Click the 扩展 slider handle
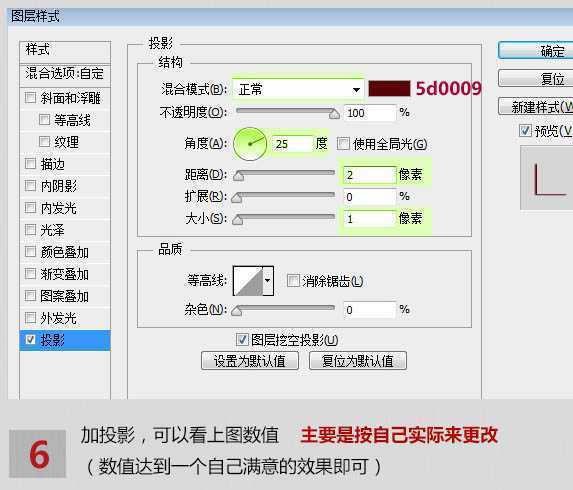573x490 pixels. click(x=237, y=198)
